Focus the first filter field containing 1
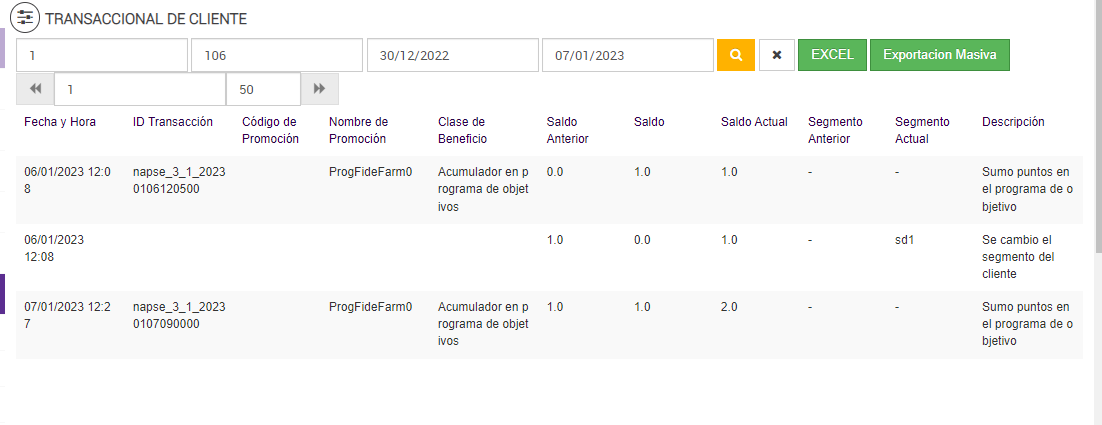 102,55
